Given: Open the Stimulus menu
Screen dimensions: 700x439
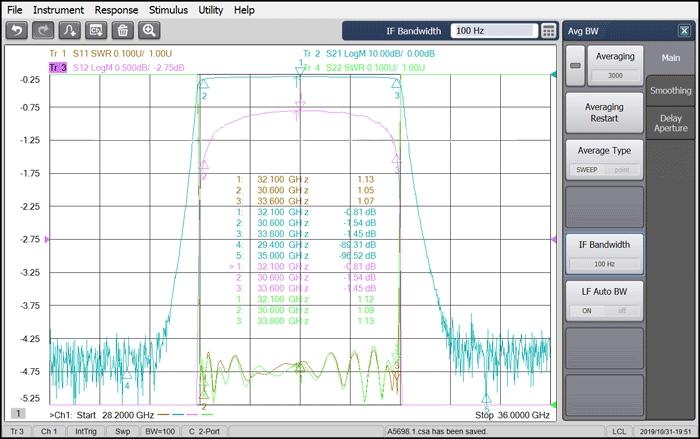Looking at the screenshot, I should 168,10.
